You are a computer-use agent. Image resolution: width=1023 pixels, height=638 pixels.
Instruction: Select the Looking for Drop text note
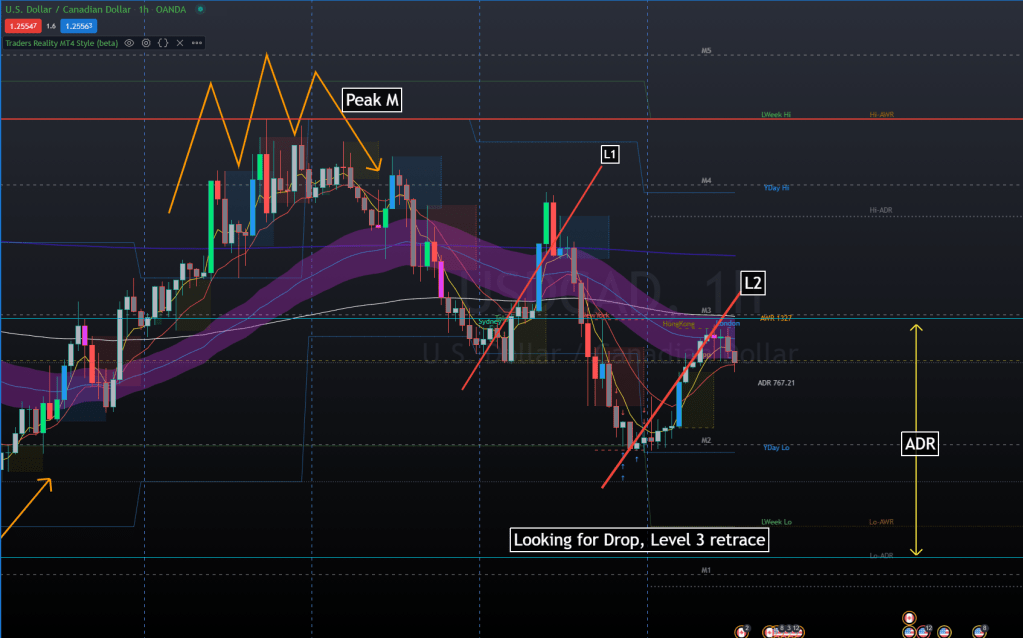click(640, 540)
